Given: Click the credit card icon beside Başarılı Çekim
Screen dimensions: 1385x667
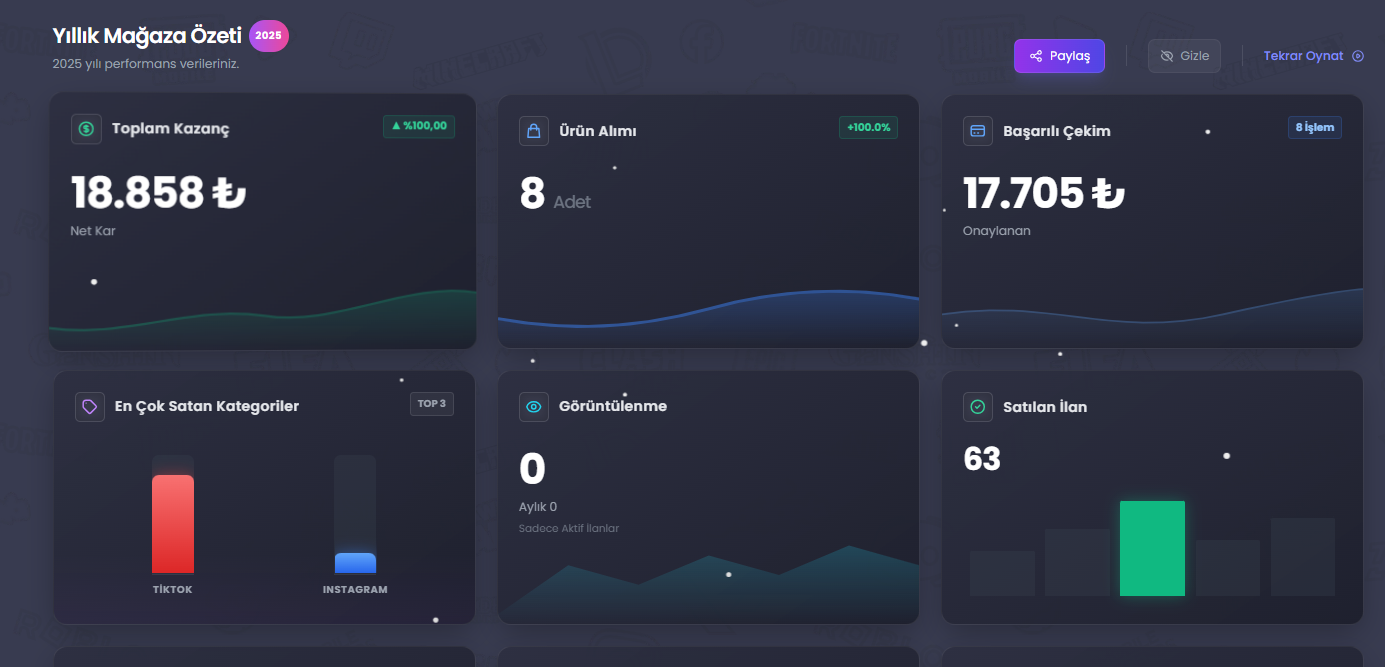Looking at the screenshot, I should pos(978,131).
